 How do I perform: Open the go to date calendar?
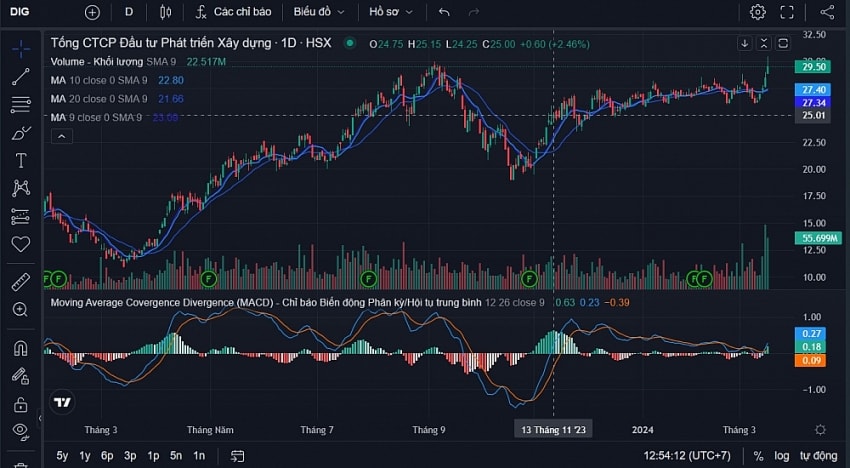[x=237, y=456]
